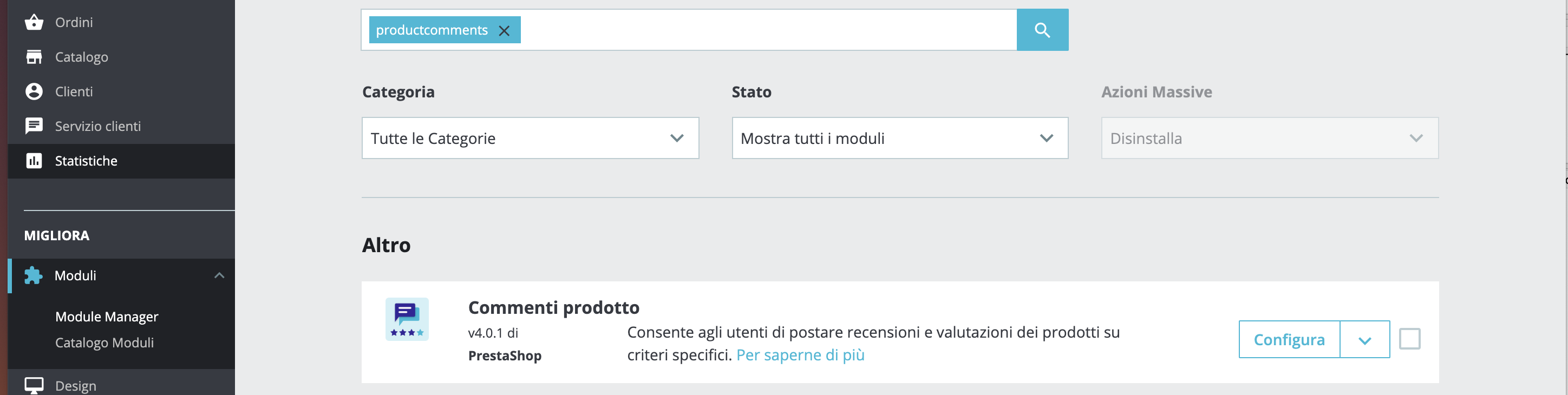Open the Tutte le Categorie dropdown
The image size is (1568, 395).
pyautogui.click(x=530, y=138)
